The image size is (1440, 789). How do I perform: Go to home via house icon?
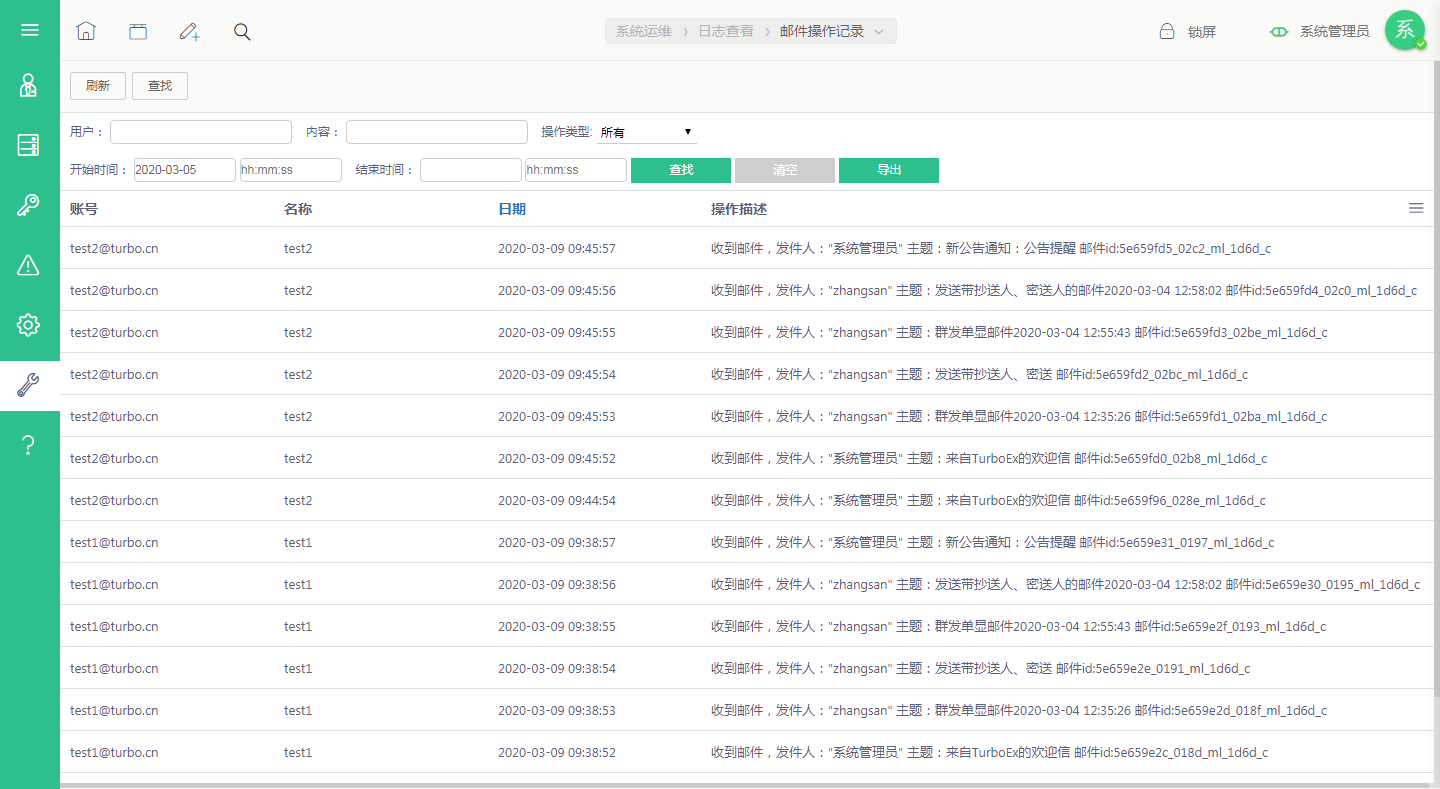click(x=86, y=31)
